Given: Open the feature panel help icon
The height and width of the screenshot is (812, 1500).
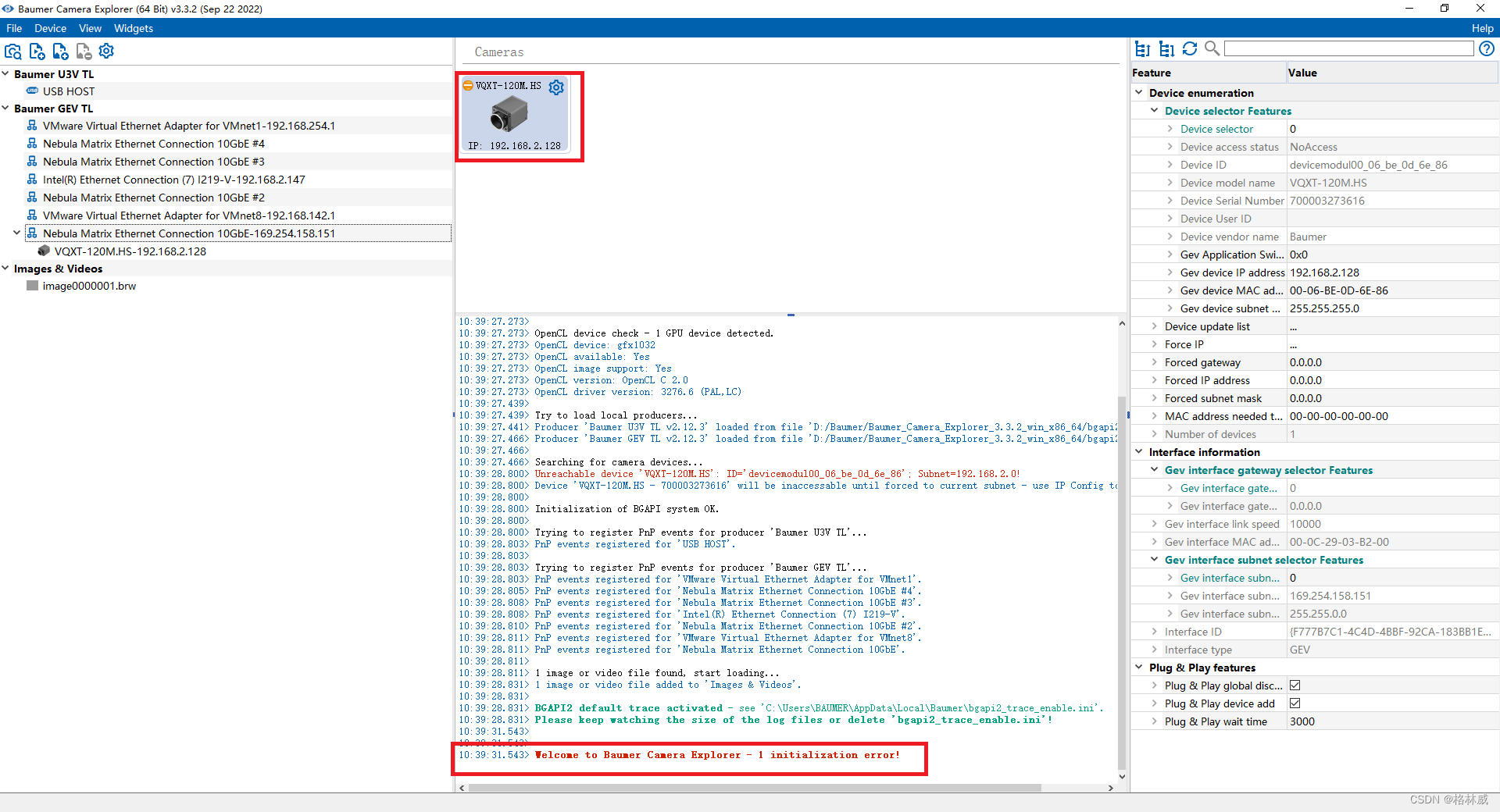Looking at the screenshot, I should [1487, 49].
